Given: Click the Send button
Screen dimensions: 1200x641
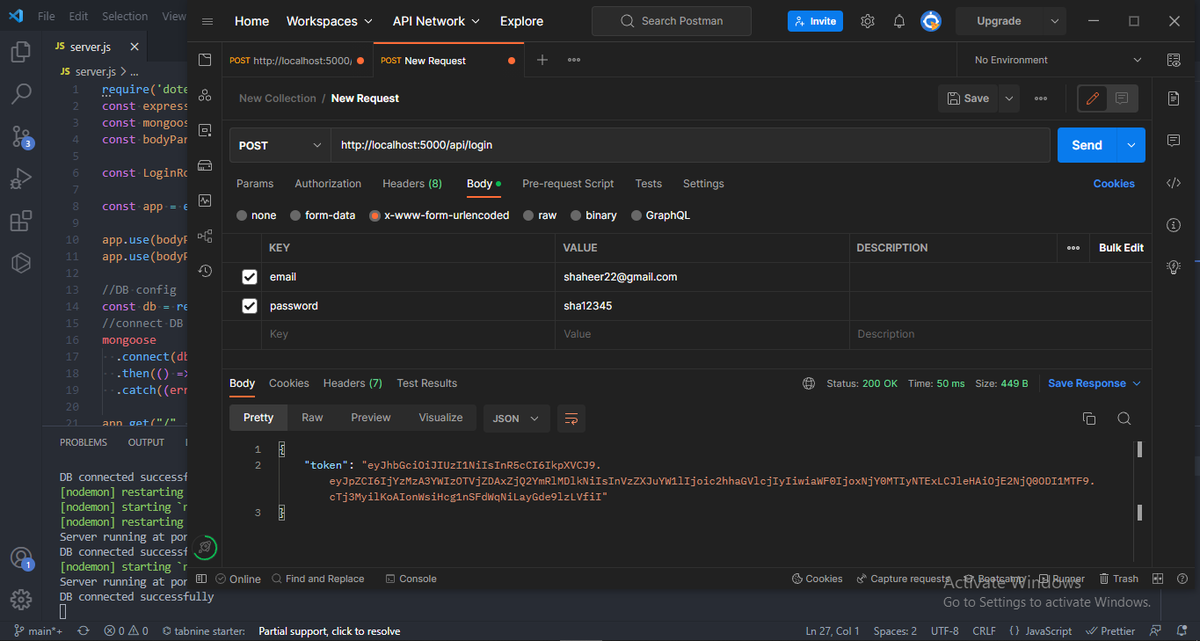Looking at the screenshot, I should (x=1087, y=145).
